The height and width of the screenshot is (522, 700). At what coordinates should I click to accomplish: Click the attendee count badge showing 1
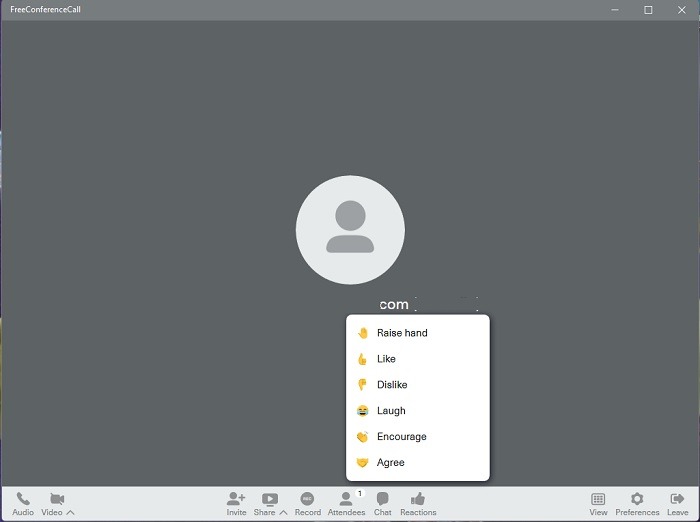coord(360,493)
